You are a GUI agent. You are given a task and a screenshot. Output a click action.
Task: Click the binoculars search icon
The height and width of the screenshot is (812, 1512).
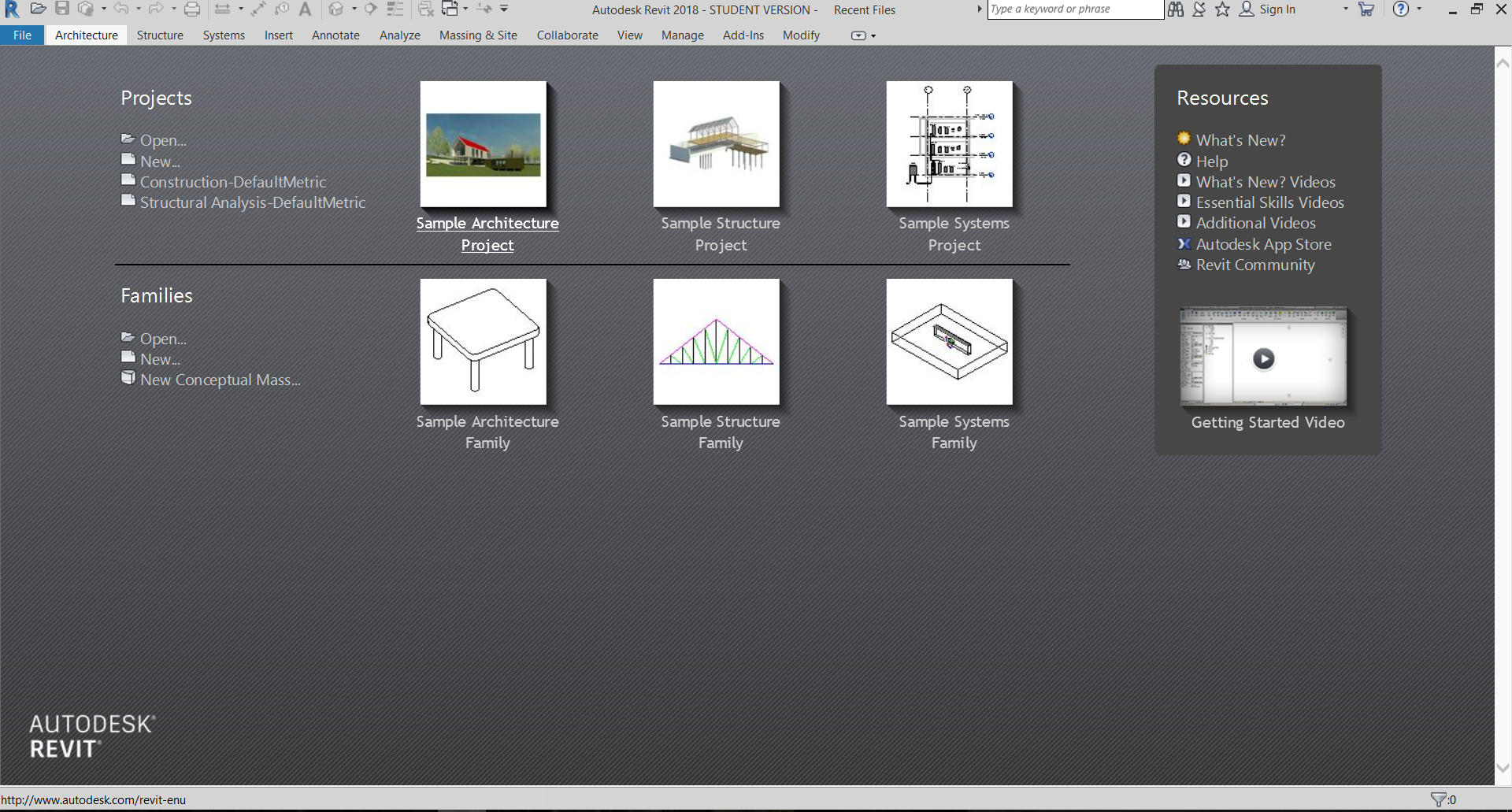pos(1176,9)
